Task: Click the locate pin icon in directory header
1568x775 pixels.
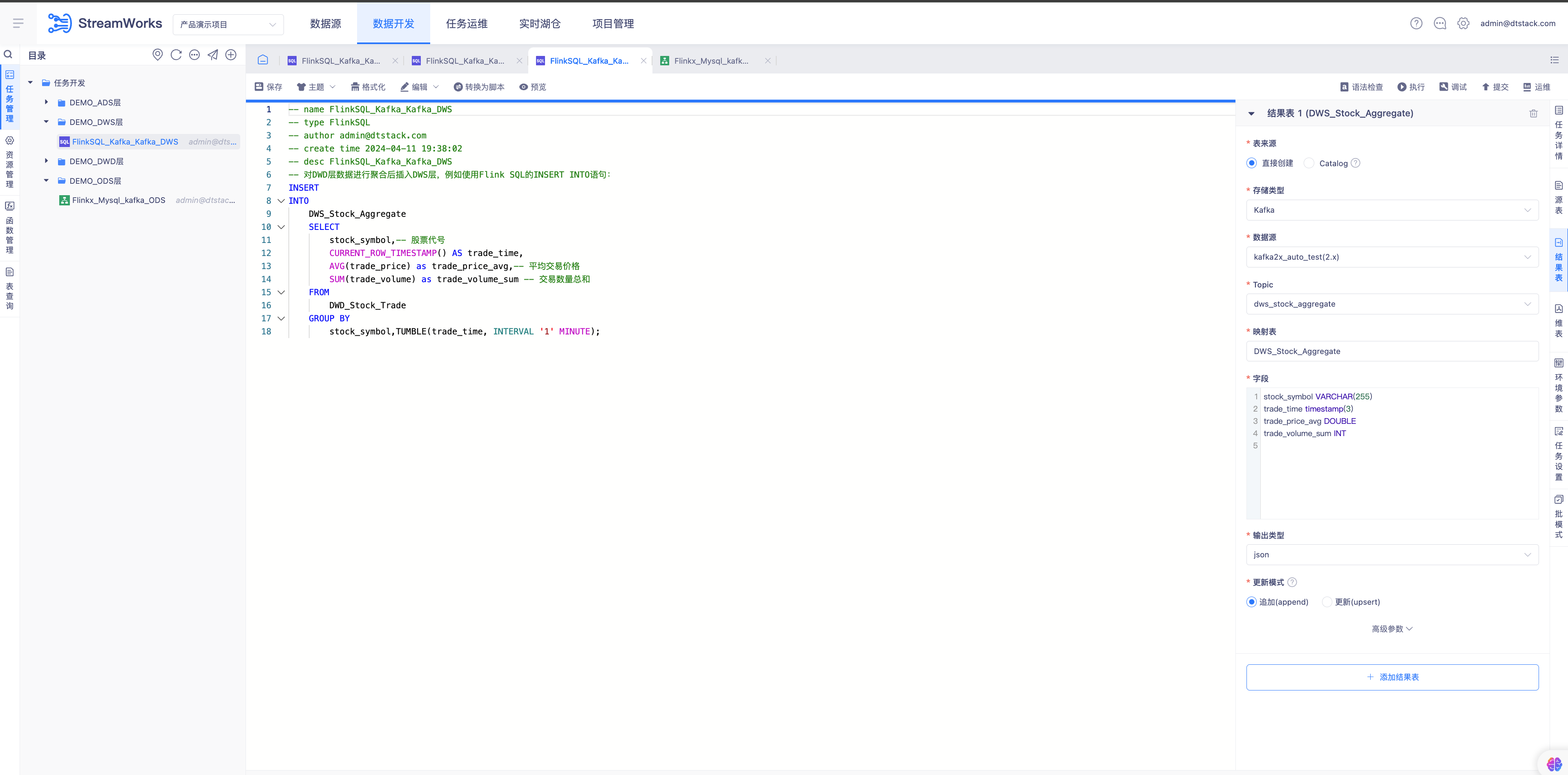Action: tap(158, 55)
